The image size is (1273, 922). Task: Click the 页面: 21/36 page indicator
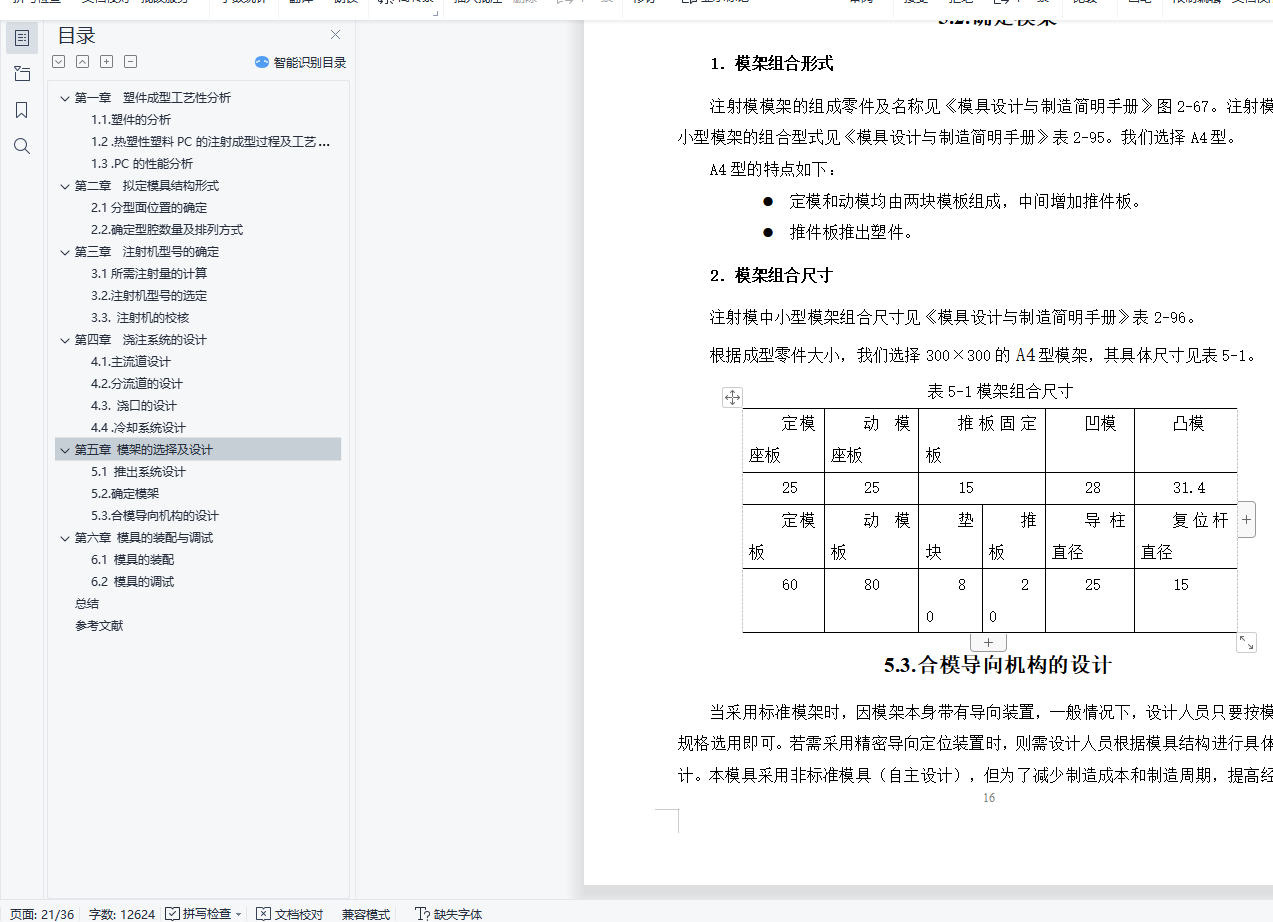(x=42, y=914)
